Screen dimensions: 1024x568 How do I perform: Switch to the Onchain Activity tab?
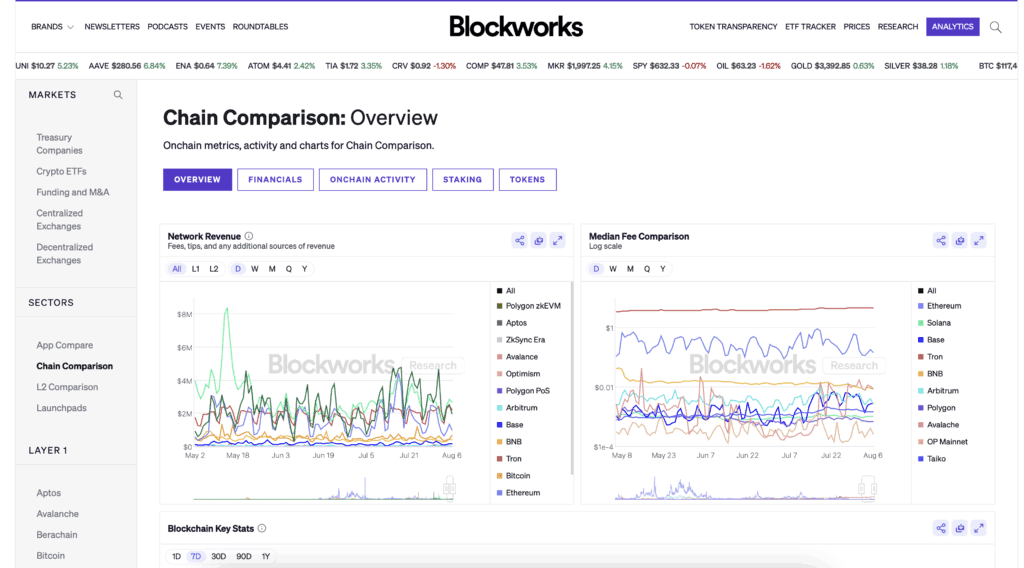pos(372,180)
